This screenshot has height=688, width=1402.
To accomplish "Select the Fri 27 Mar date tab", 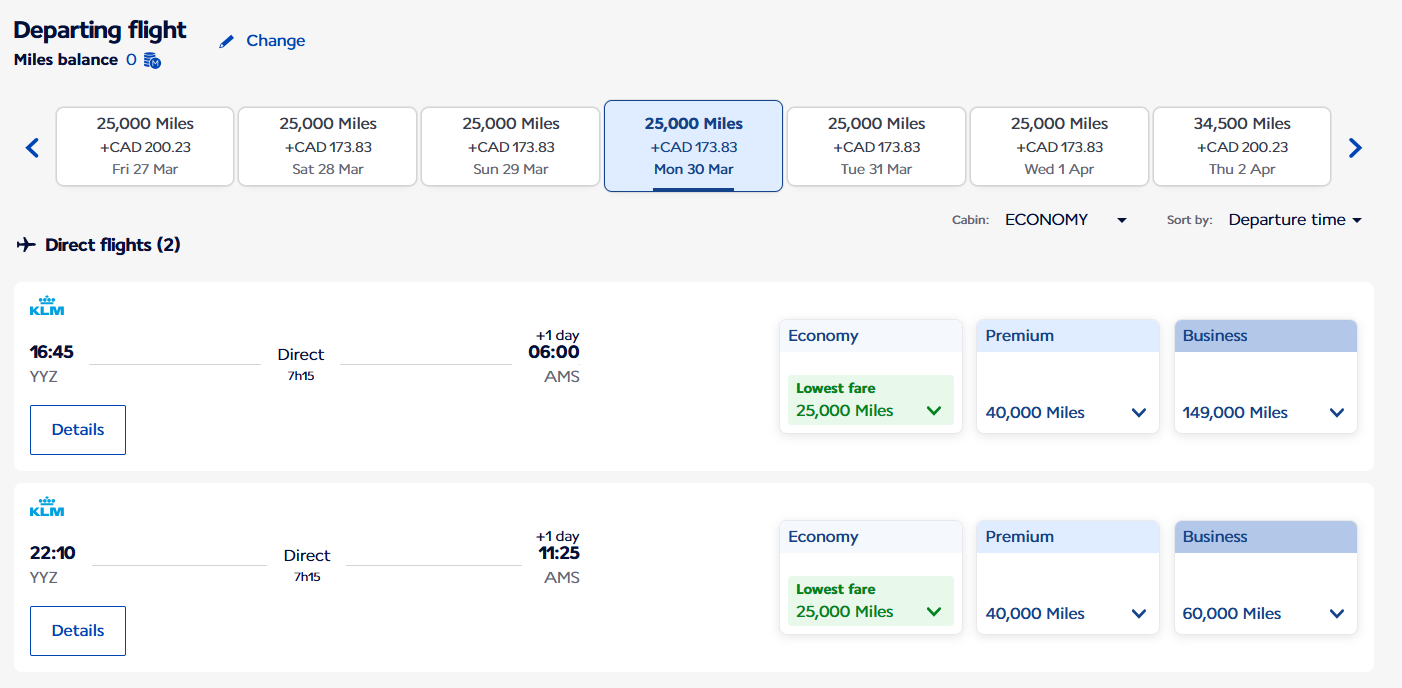I will 145,146.
